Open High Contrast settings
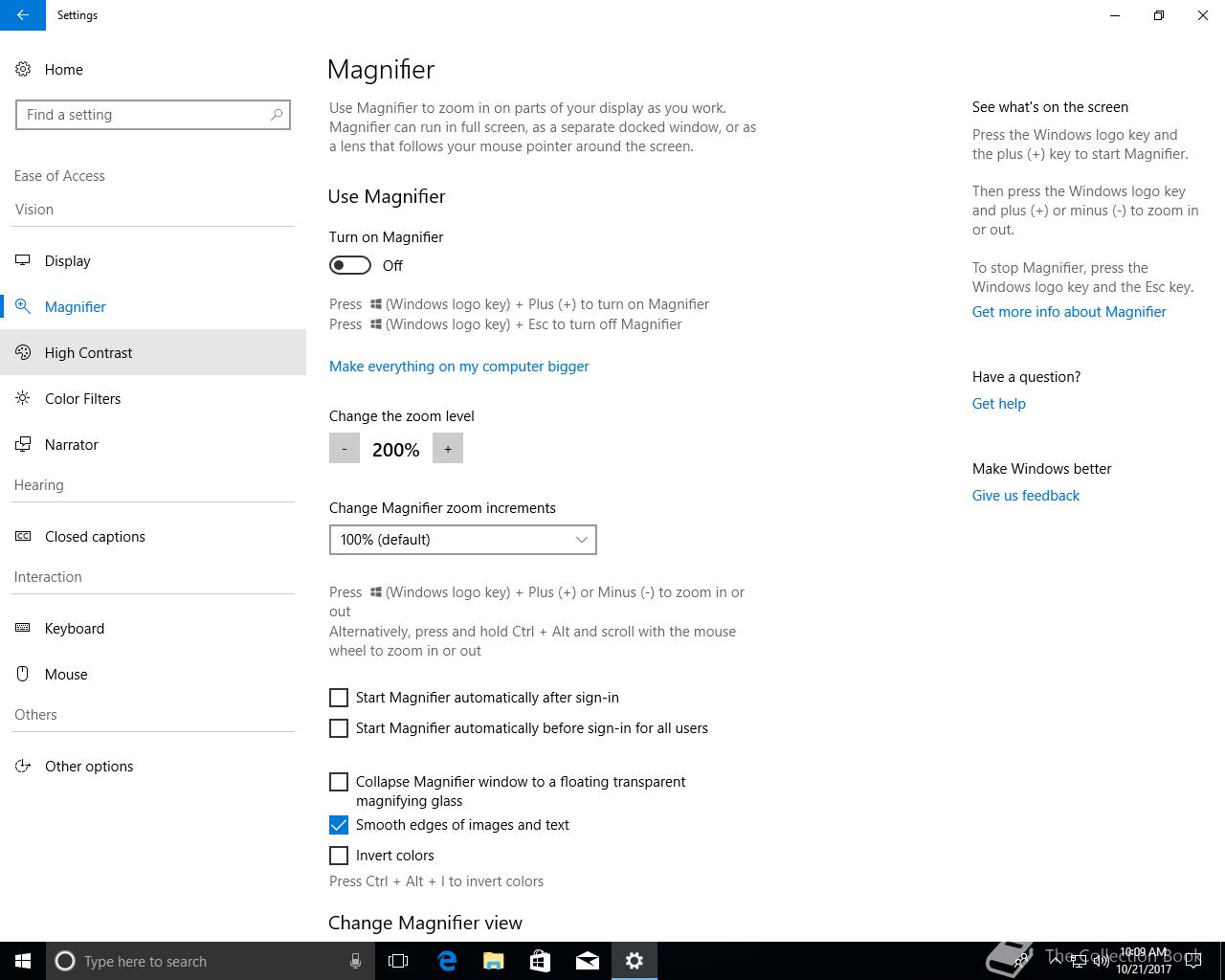 [153, 352]
